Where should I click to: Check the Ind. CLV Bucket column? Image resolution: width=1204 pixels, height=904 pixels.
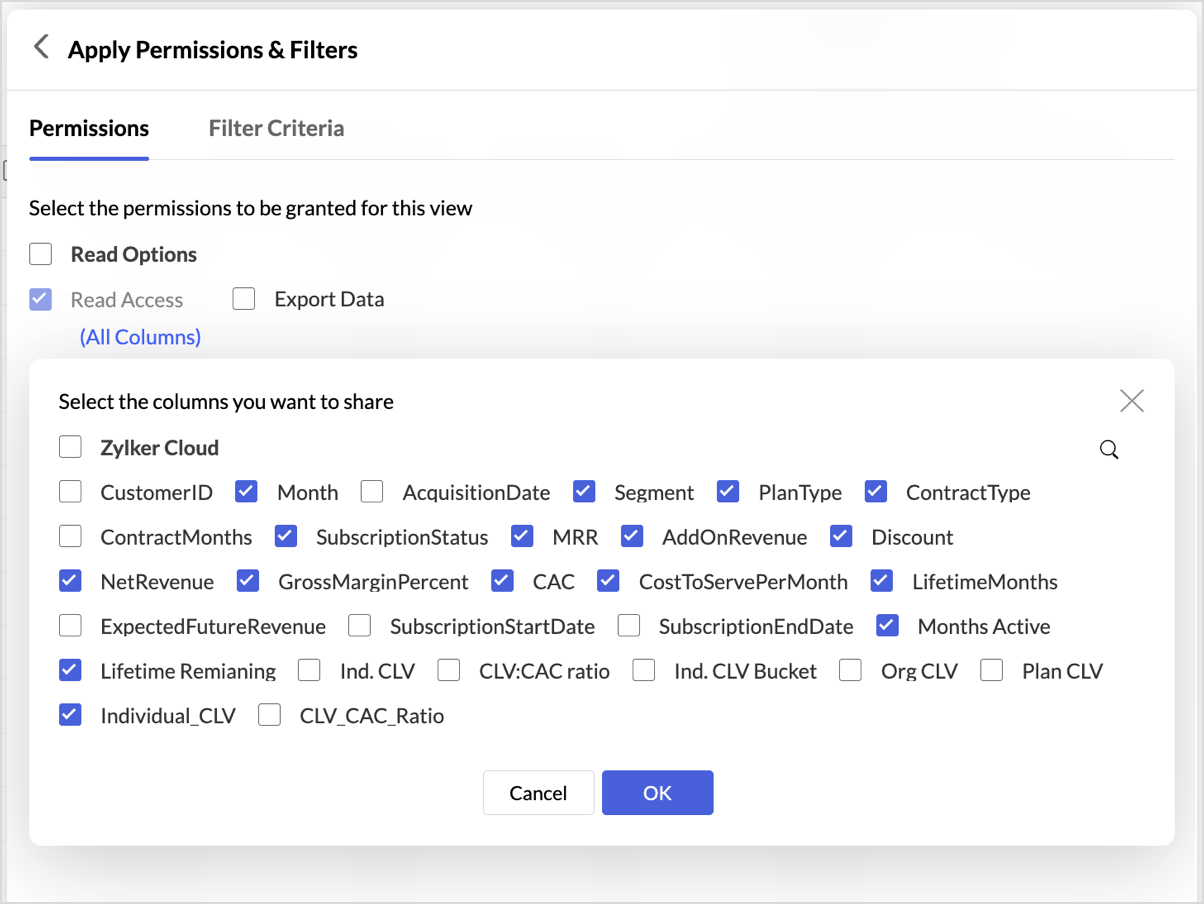644,670
